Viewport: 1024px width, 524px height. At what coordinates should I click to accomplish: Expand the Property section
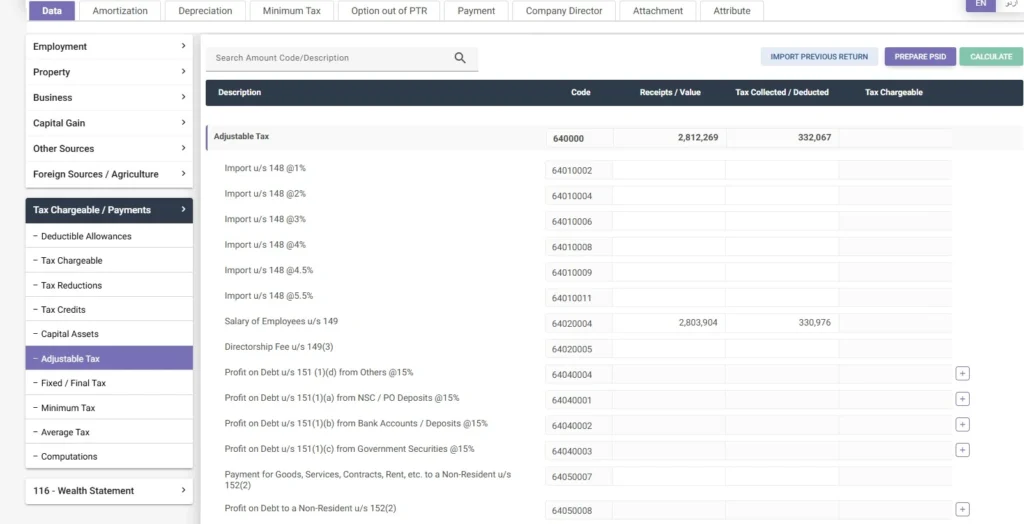click(x=109, y=72)
